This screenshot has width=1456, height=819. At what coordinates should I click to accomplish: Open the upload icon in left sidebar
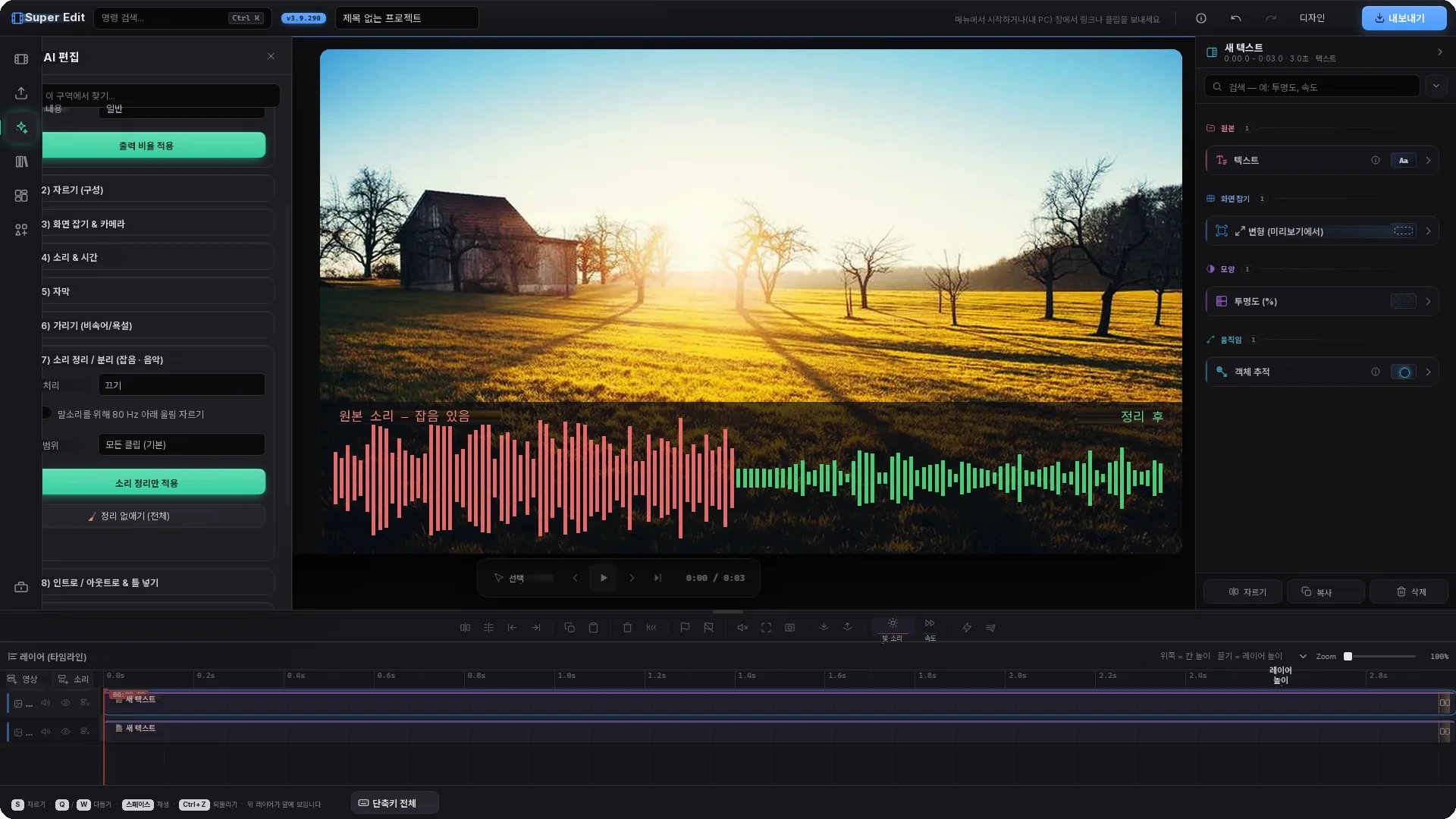[21, 93]
